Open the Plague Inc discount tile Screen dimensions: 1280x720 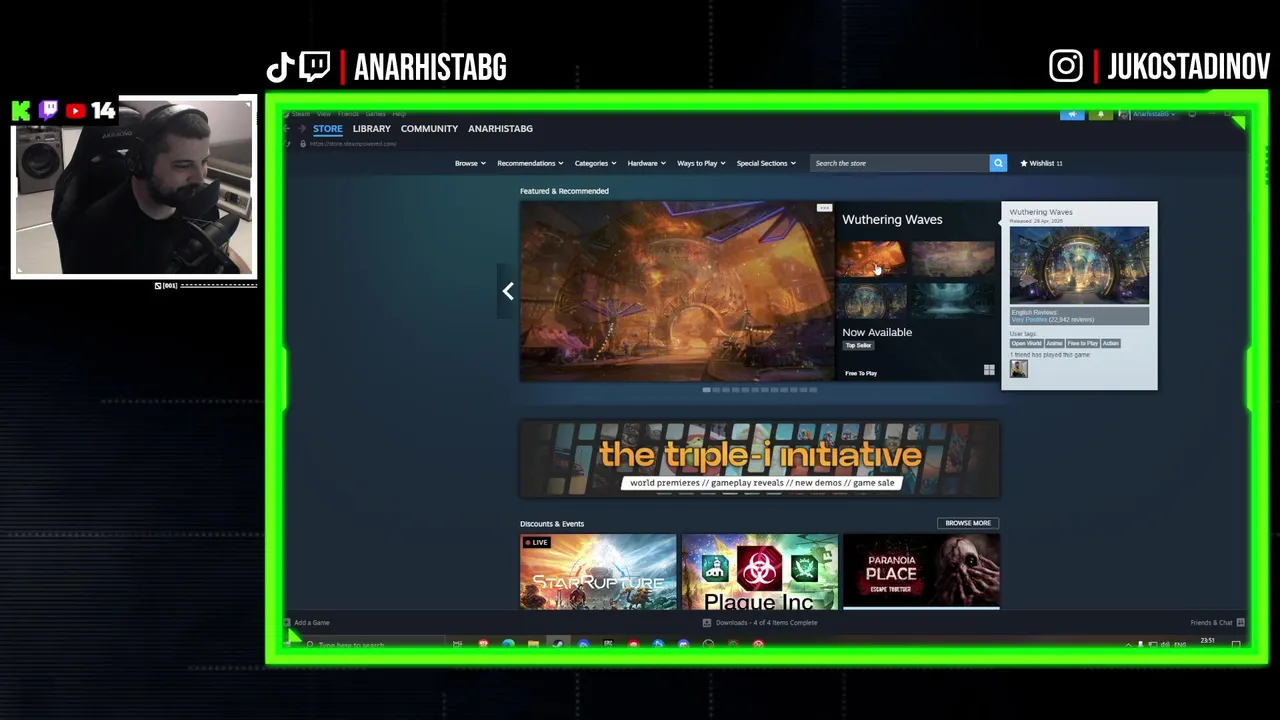click(760, 571)
